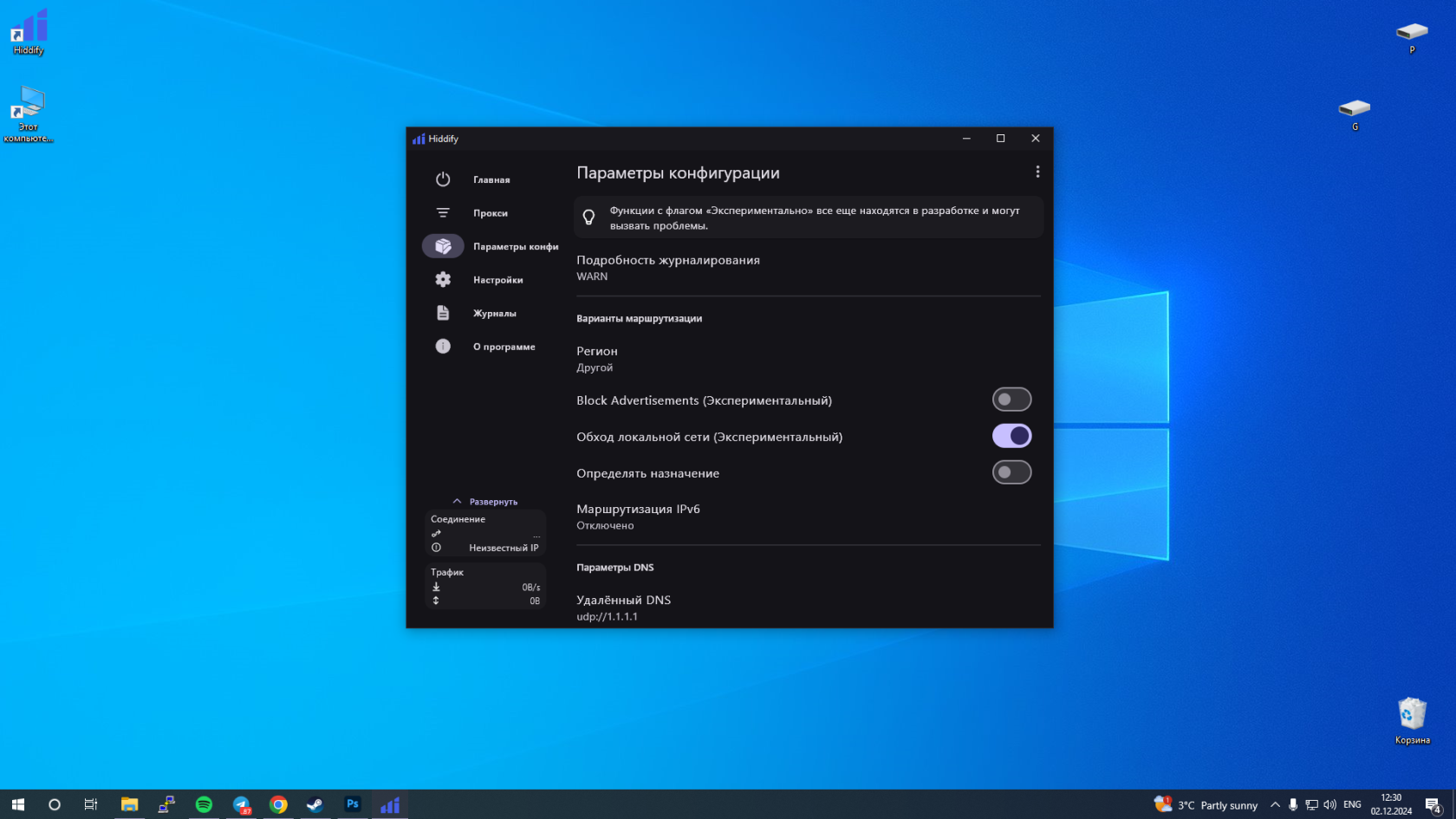Click the lightbulb tip icon

tap(588, 218)
